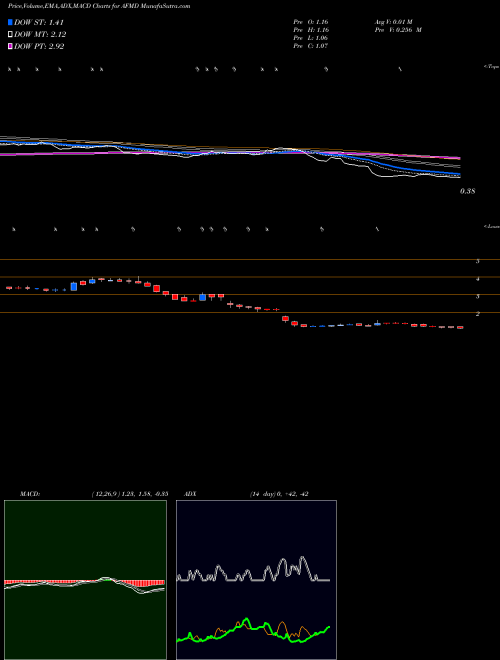Click the '<Tops' row label
Viewport: 500px width, 660px height.
coord(491,67)
